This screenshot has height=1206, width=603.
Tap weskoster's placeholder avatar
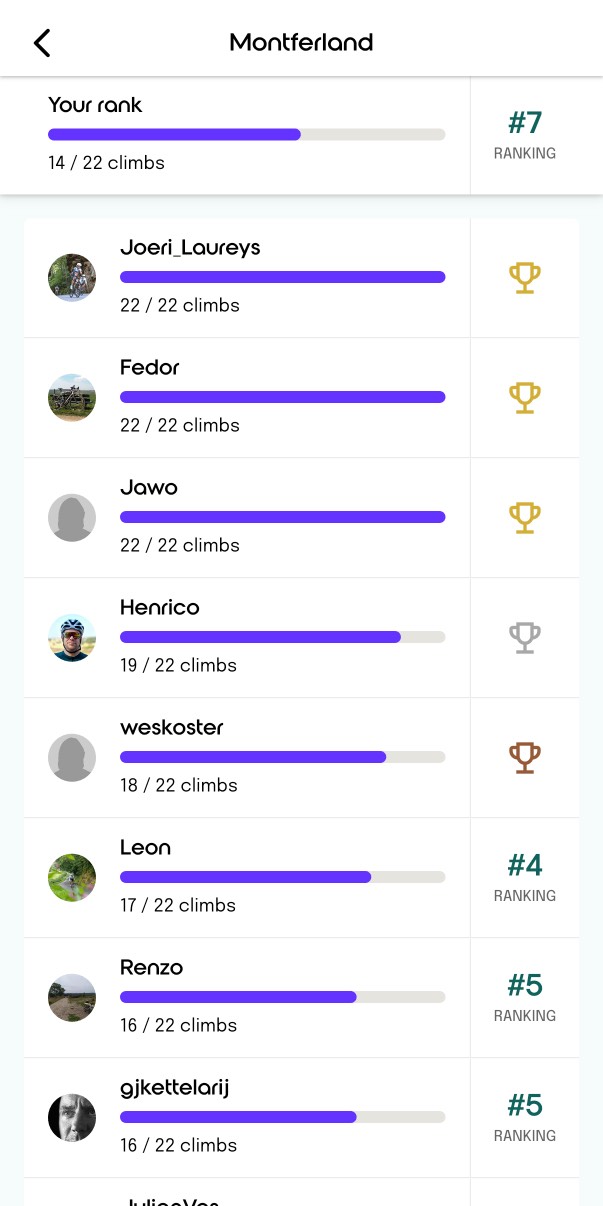[x=72, y=758]
